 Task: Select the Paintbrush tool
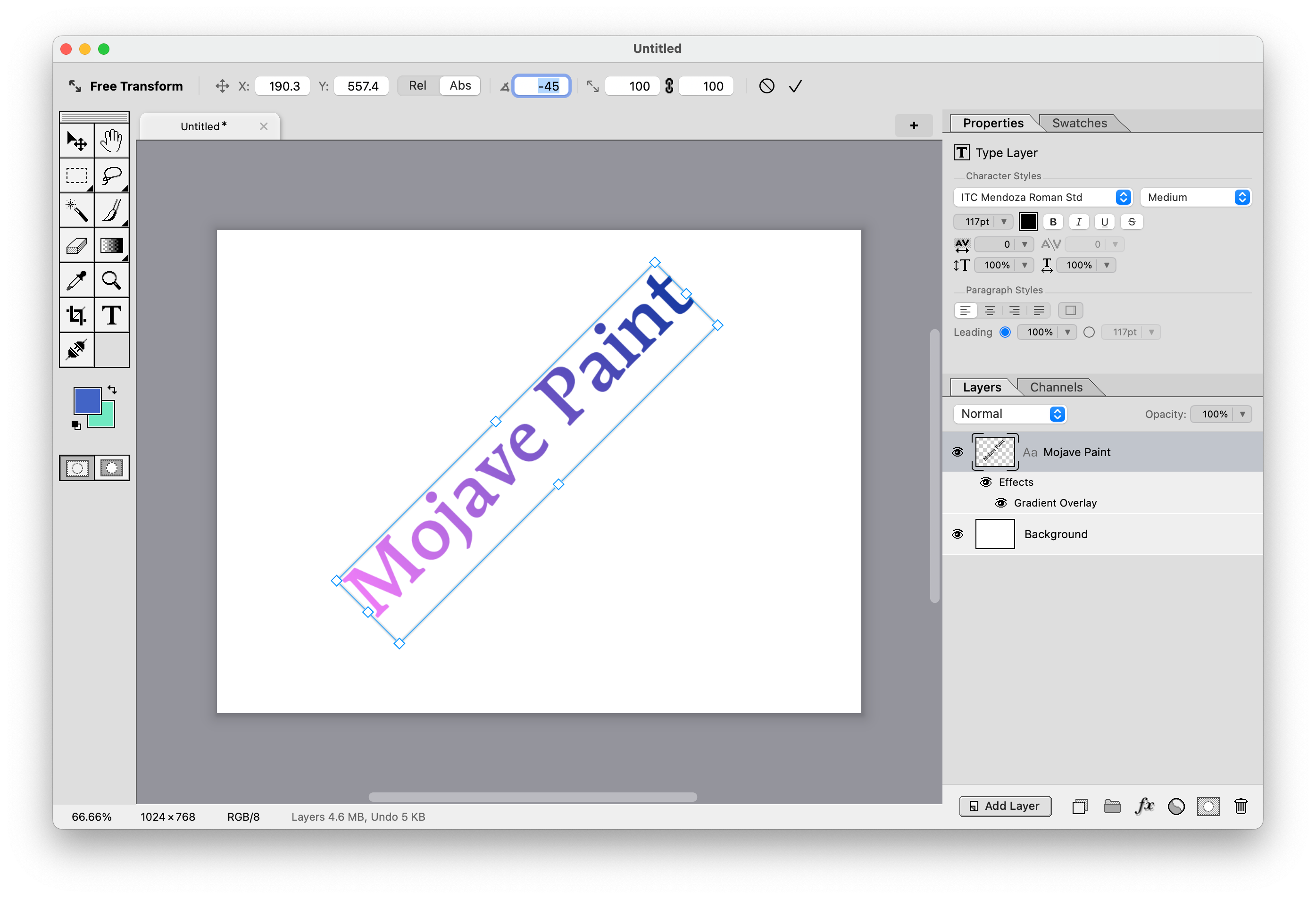112,210
